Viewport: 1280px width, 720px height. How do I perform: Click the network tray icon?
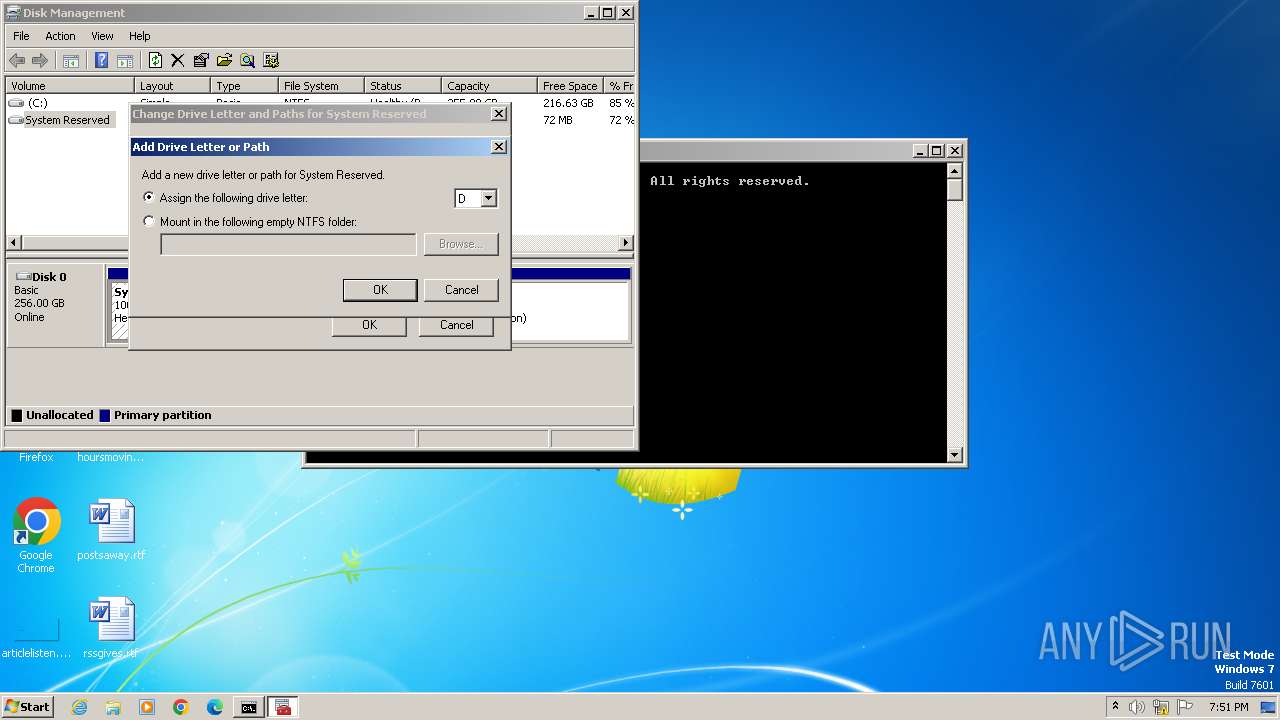point(1161,707)
